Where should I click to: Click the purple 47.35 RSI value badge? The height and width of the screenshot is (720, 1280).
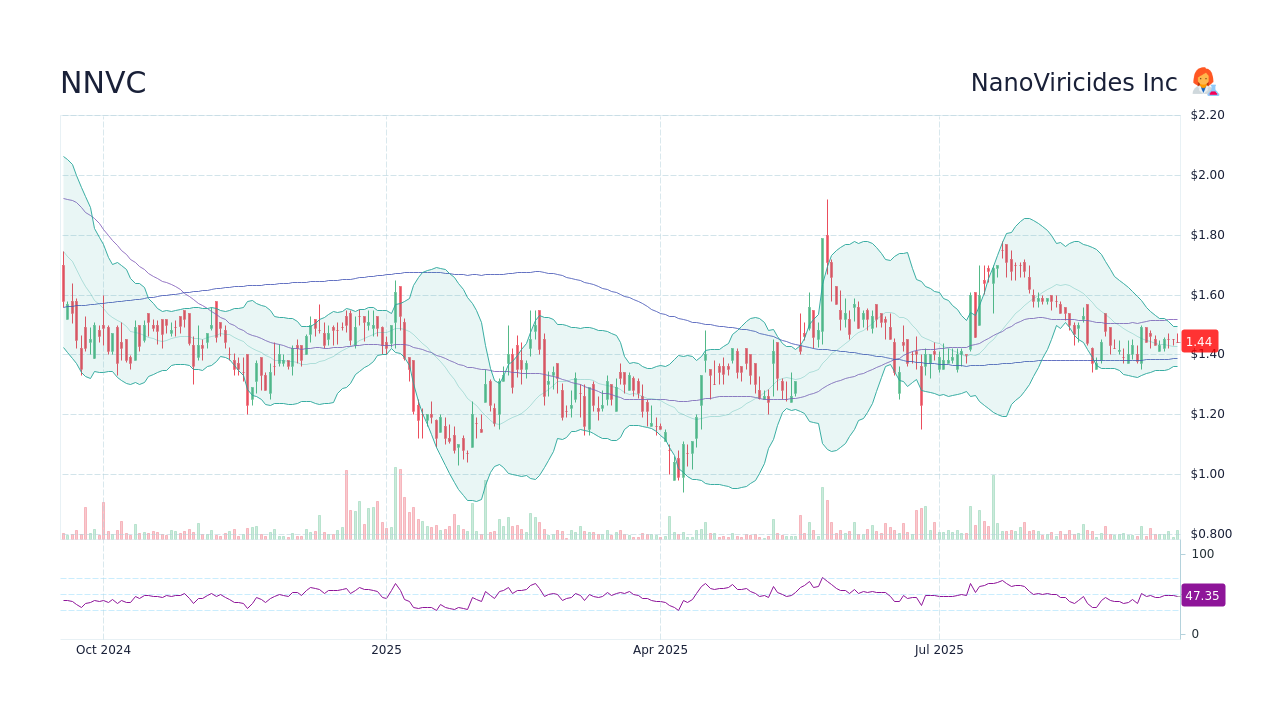point(1203,595)
